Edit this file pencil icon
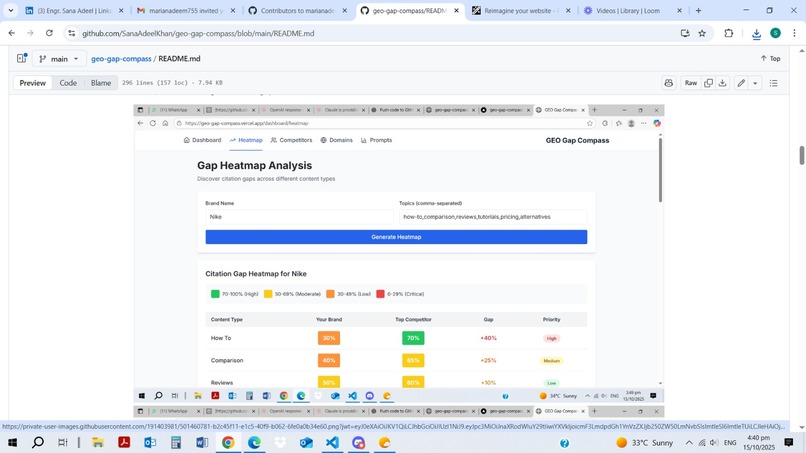 pos(741,83)
